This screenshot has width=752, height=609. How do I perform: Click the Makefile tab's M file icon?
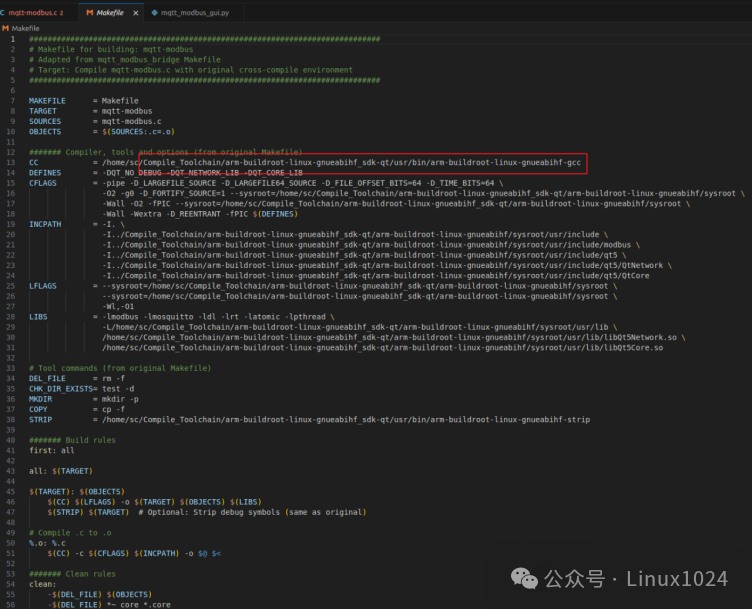[90, 13]
